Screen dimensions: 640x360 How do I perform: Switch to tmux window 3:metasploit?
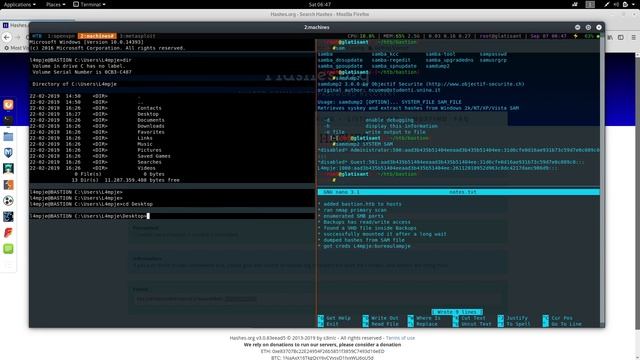click(x=138, y=36)
